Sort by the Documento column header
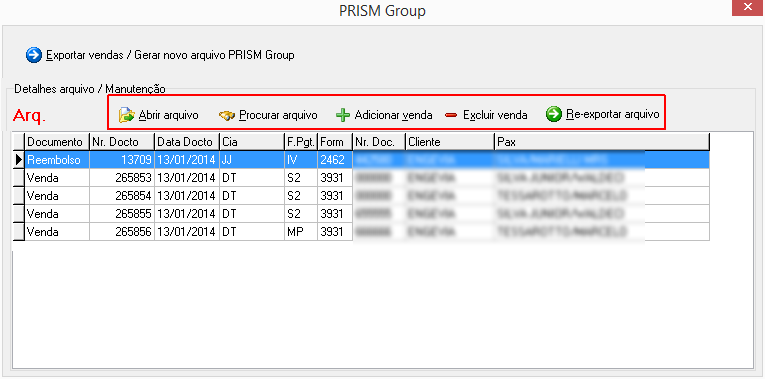Screen dimensions: 765x379 57,142
